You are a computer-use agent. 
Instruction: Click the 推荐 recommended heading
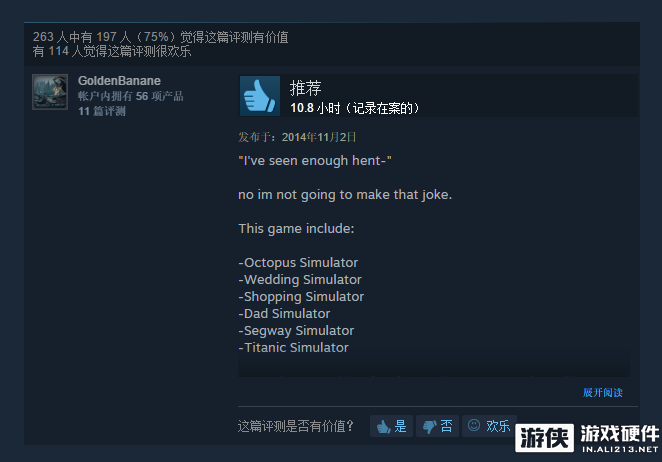pos(305,88)
